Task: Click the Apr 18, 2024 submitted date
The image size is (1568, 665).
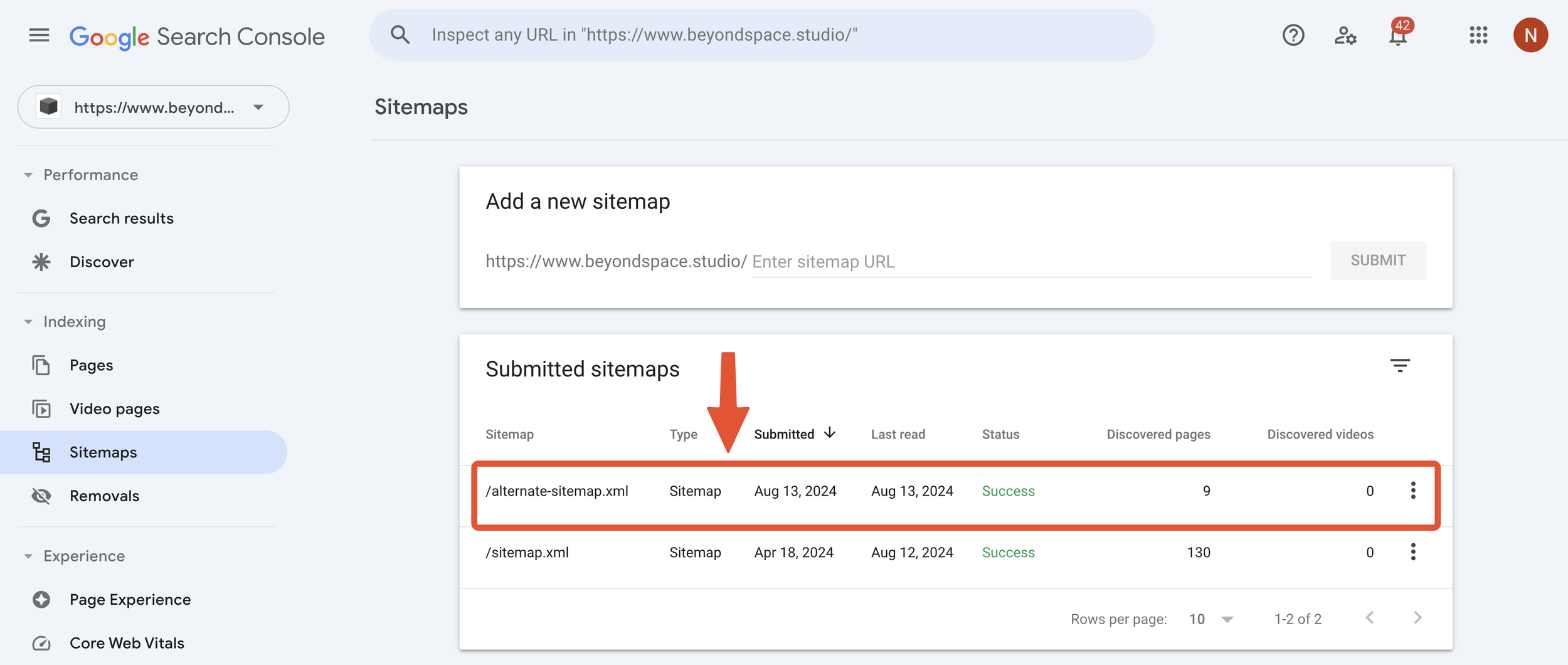Action: click(x=793, y=553)
